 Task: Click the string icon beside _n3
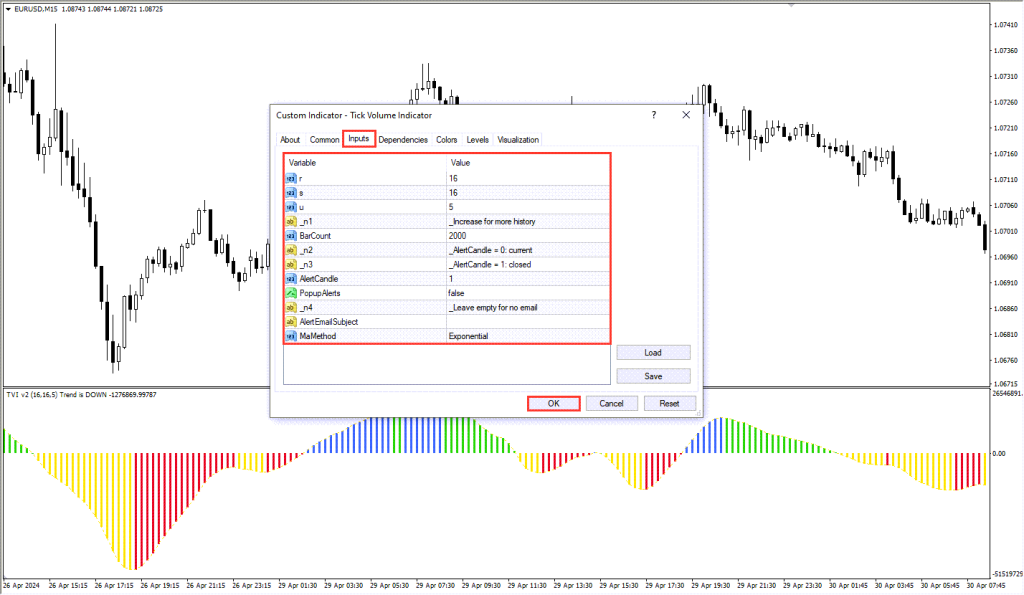pyautogui.click(x=291, y=265)
